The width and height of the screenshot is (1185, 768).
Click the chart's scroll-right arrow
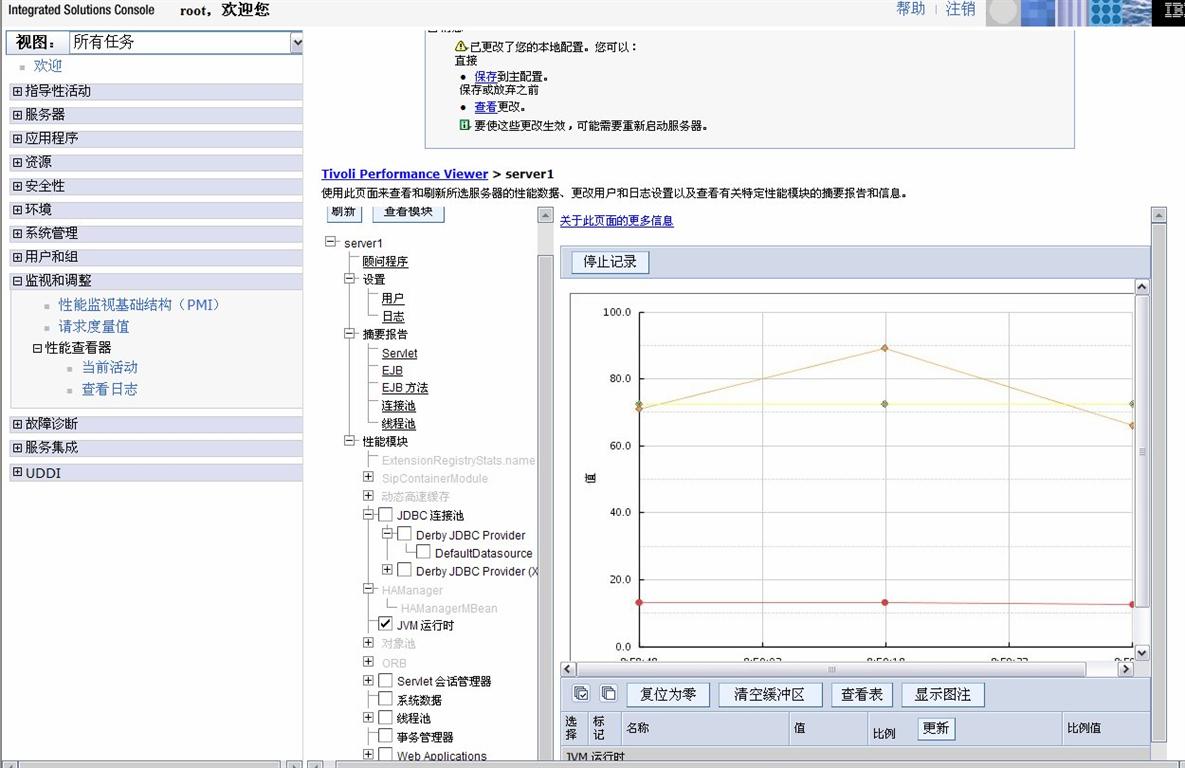(x=1126, y=669)
